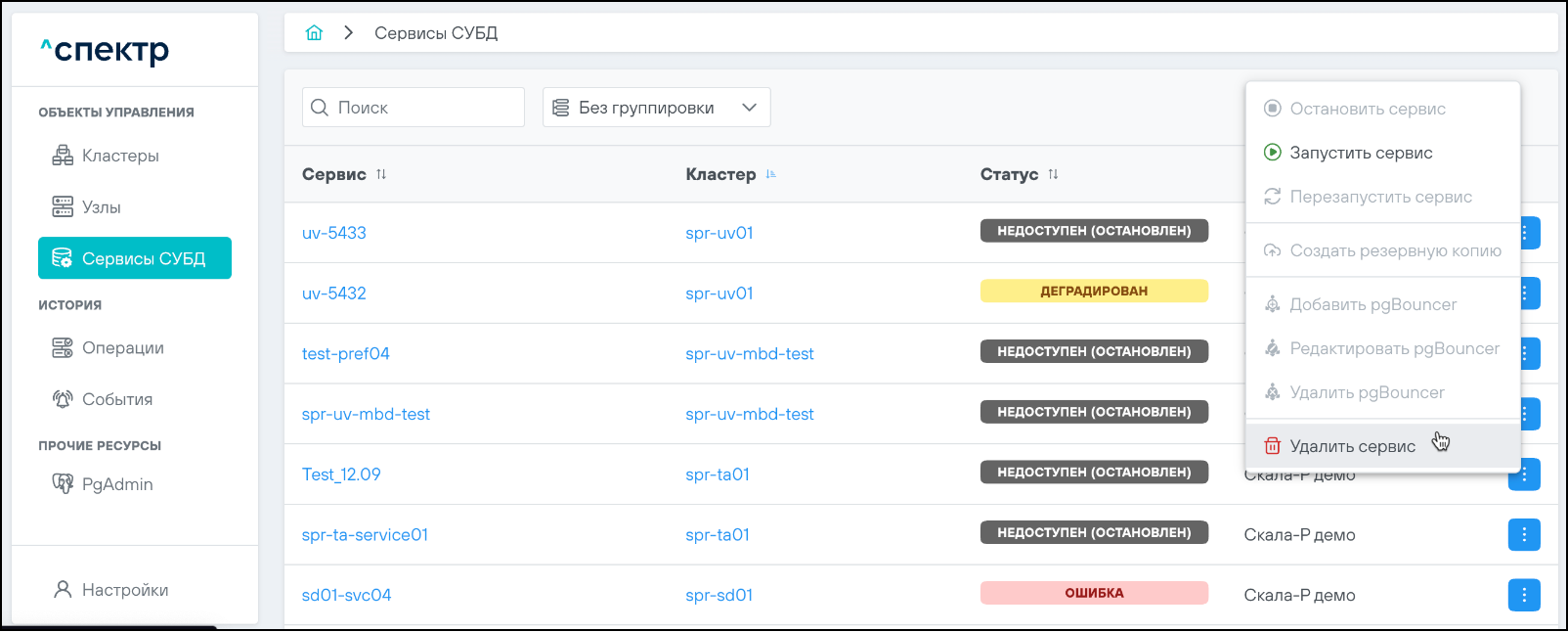Sort table by Статус column
The image size is (1568, 632).
(1053, 174)
